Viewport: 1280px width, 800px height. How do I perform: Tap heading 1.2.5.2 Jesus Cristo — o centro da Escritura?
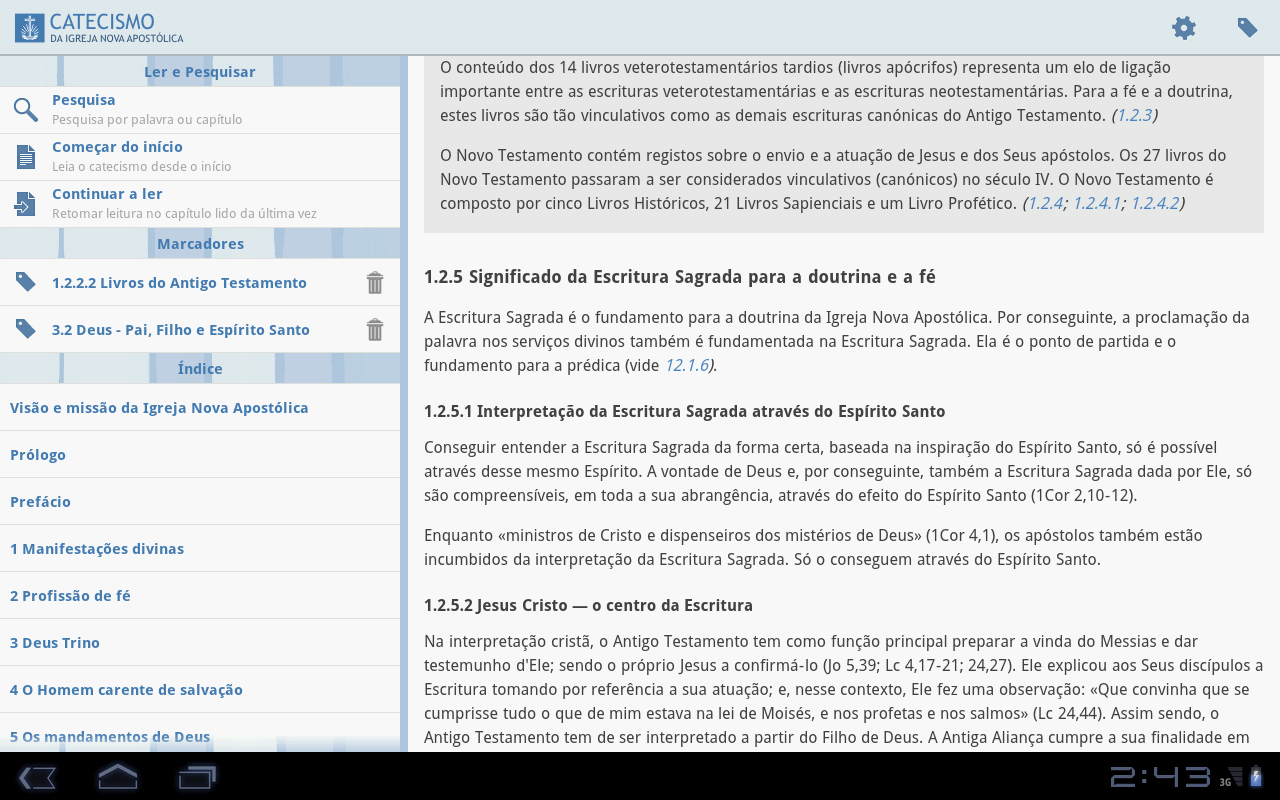click(x=588, y=605)
